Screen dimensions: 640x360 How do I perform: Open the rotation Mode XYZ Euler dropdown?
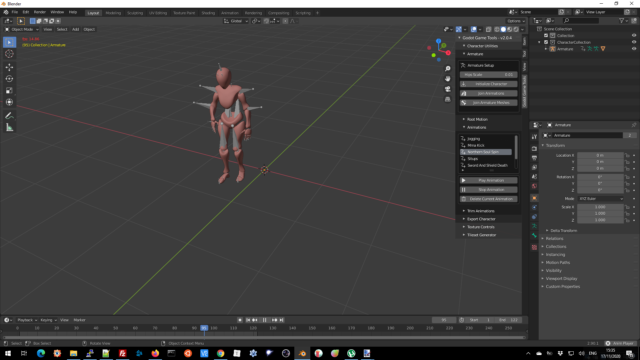click(600, 199)
